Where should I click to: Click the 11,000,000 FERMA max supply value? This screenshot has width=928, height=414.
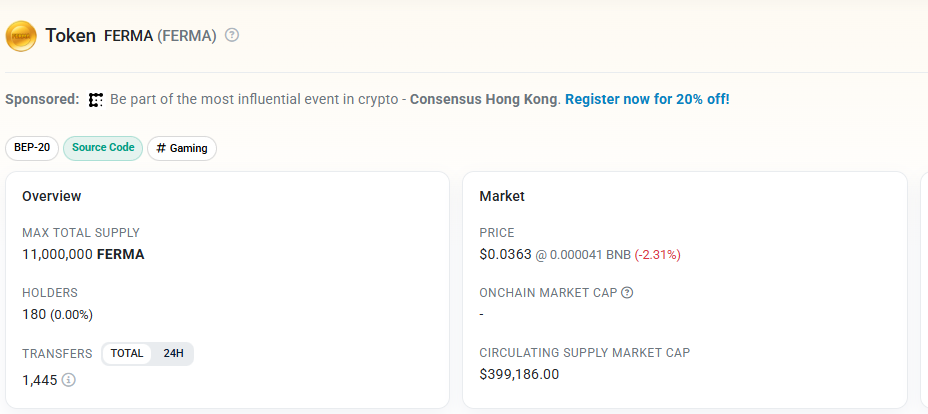[83, 254]
